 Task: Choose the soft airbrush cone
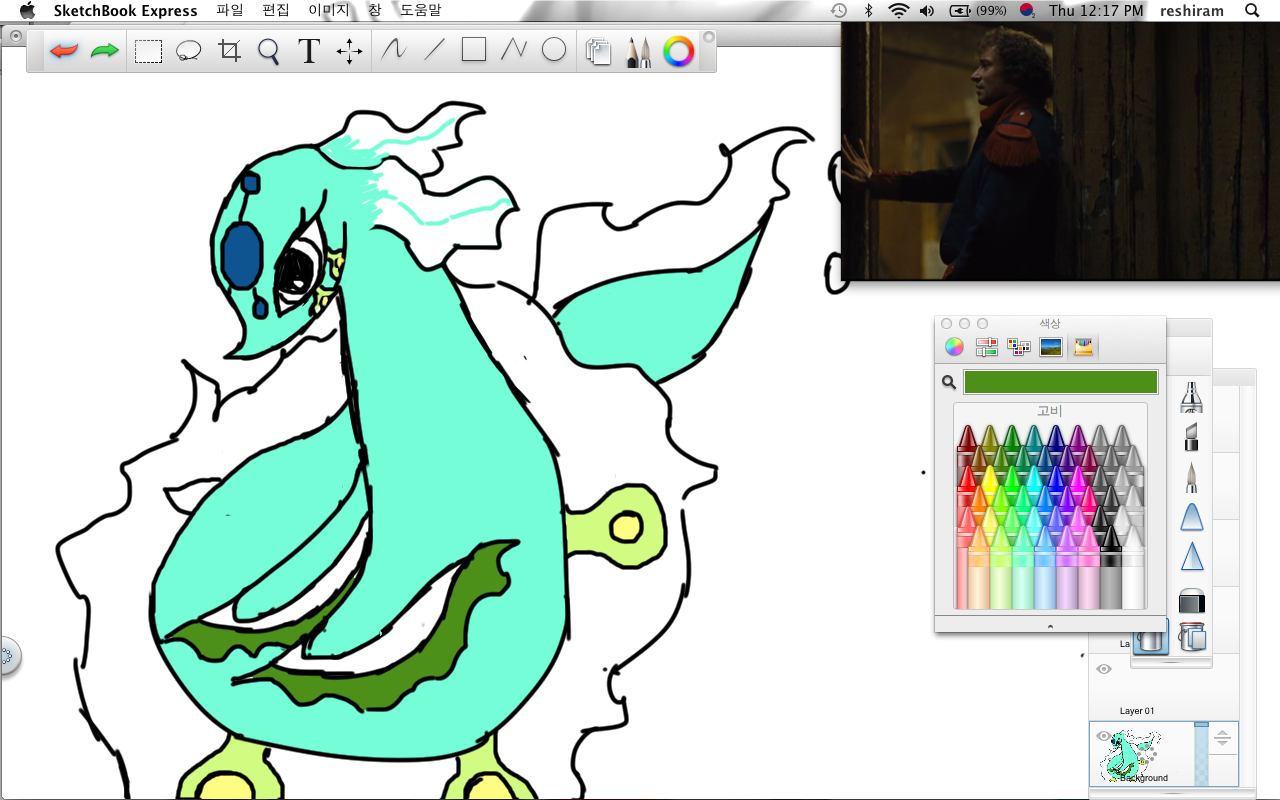pyautogui.click(x=1191, y=517)
